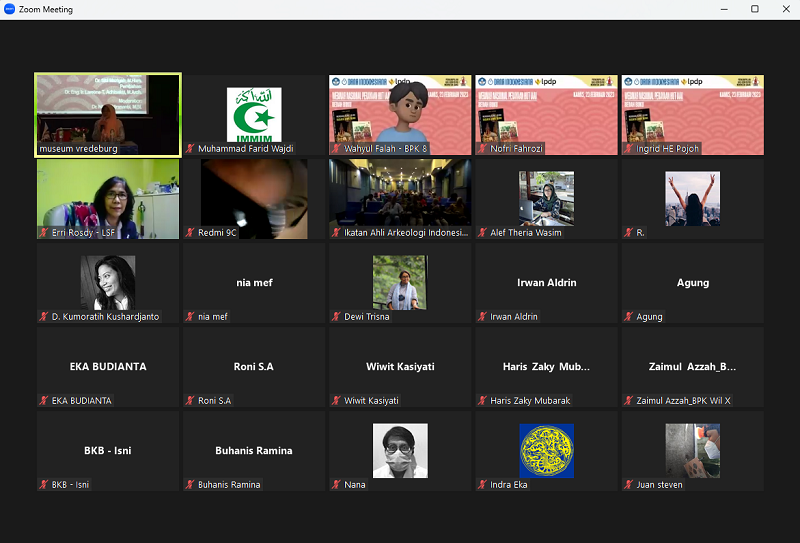Select Wahyul Falah's avatar video tile

pyautogui.click(x=400, y=115)
